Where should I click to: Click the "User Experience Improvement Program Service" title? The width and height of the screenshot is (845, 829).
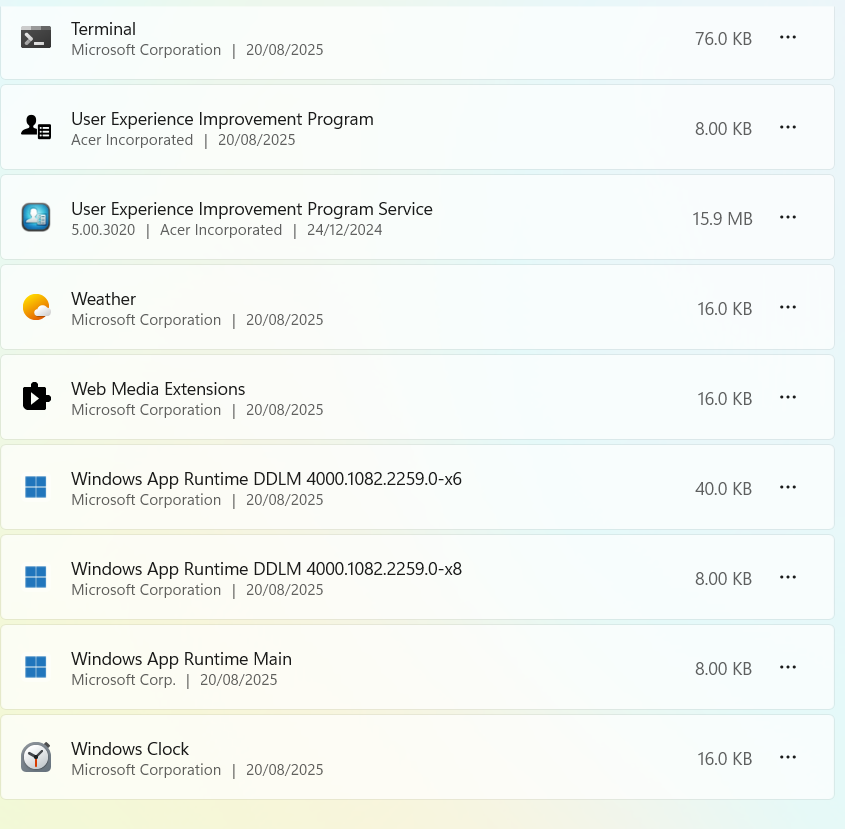coord(252,209)
